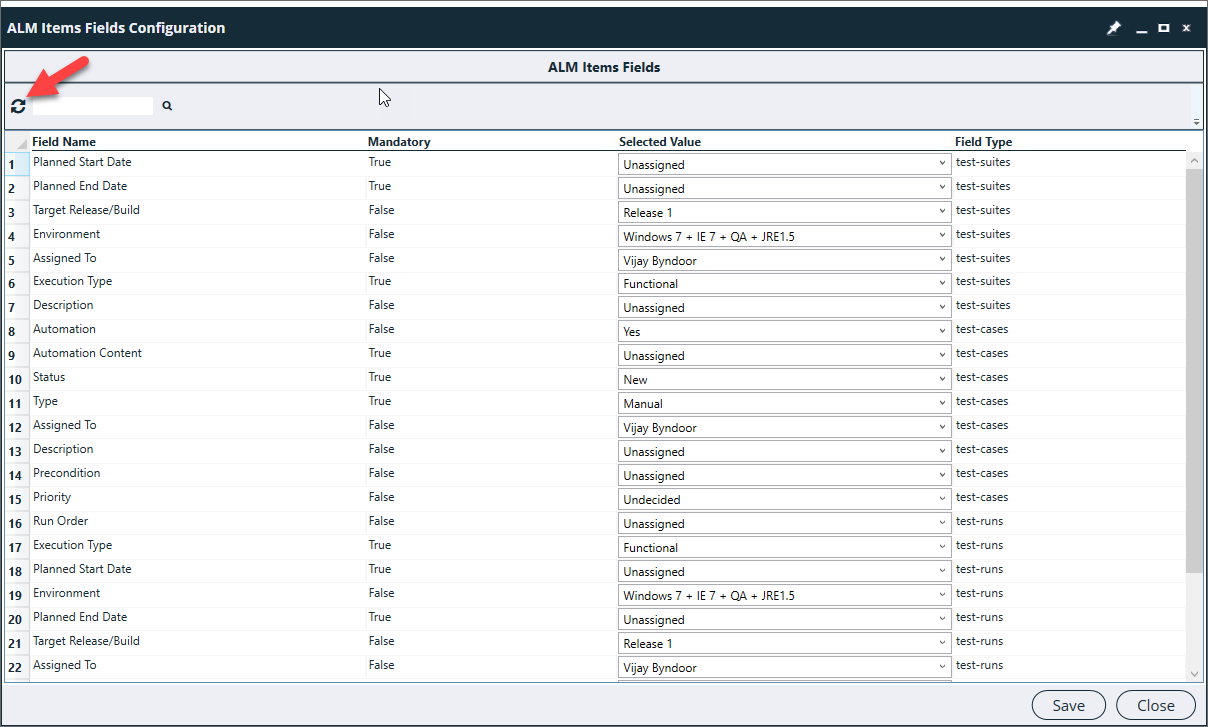The height and width of the screenshot is (727, 1208).
Task: Select row 8 header for Automation
Action: [x=13, y=332]
